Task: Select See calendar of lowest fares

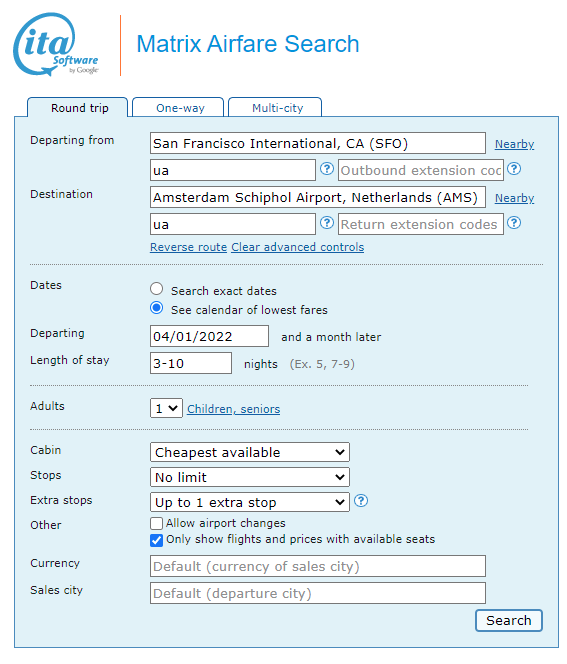Action: 157,308
